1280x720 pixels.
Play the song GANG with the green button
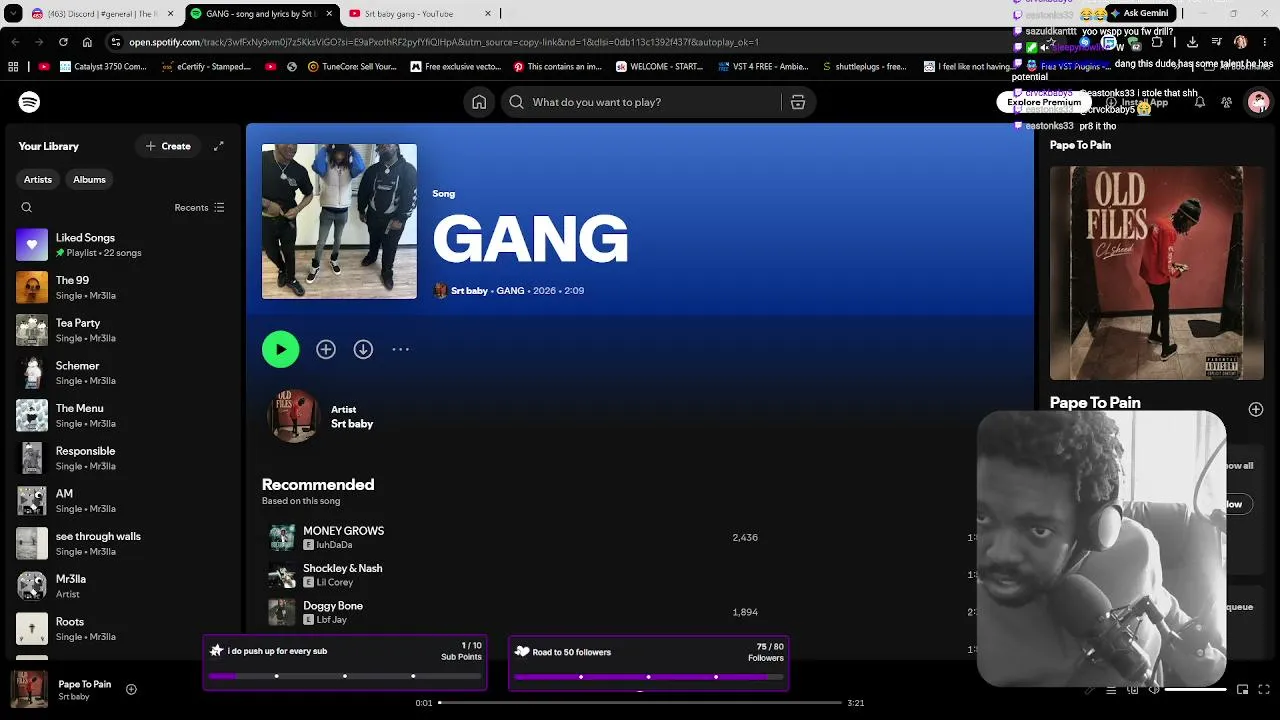(x=280, y=349)
